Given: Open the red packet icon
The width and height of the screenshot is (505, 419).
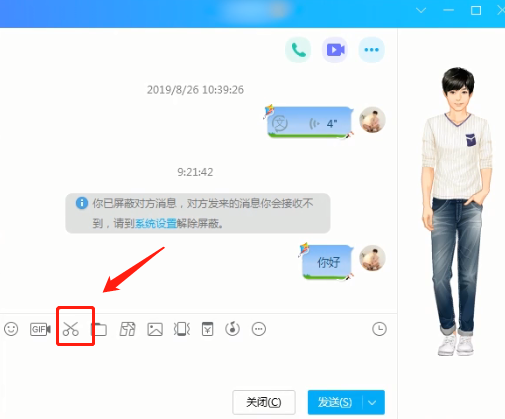Looking at the screenshot, I should point(207,329).
